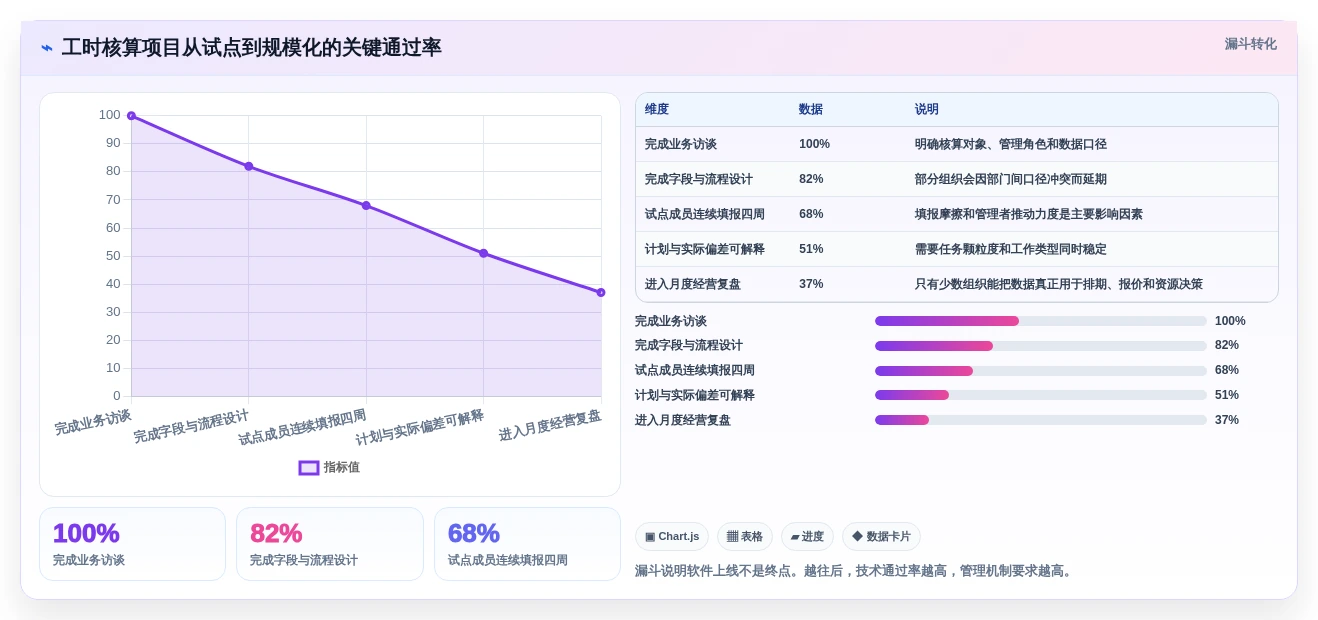Click the 试点成员连续填报四周 68% progress bar

coord(1041,371)
